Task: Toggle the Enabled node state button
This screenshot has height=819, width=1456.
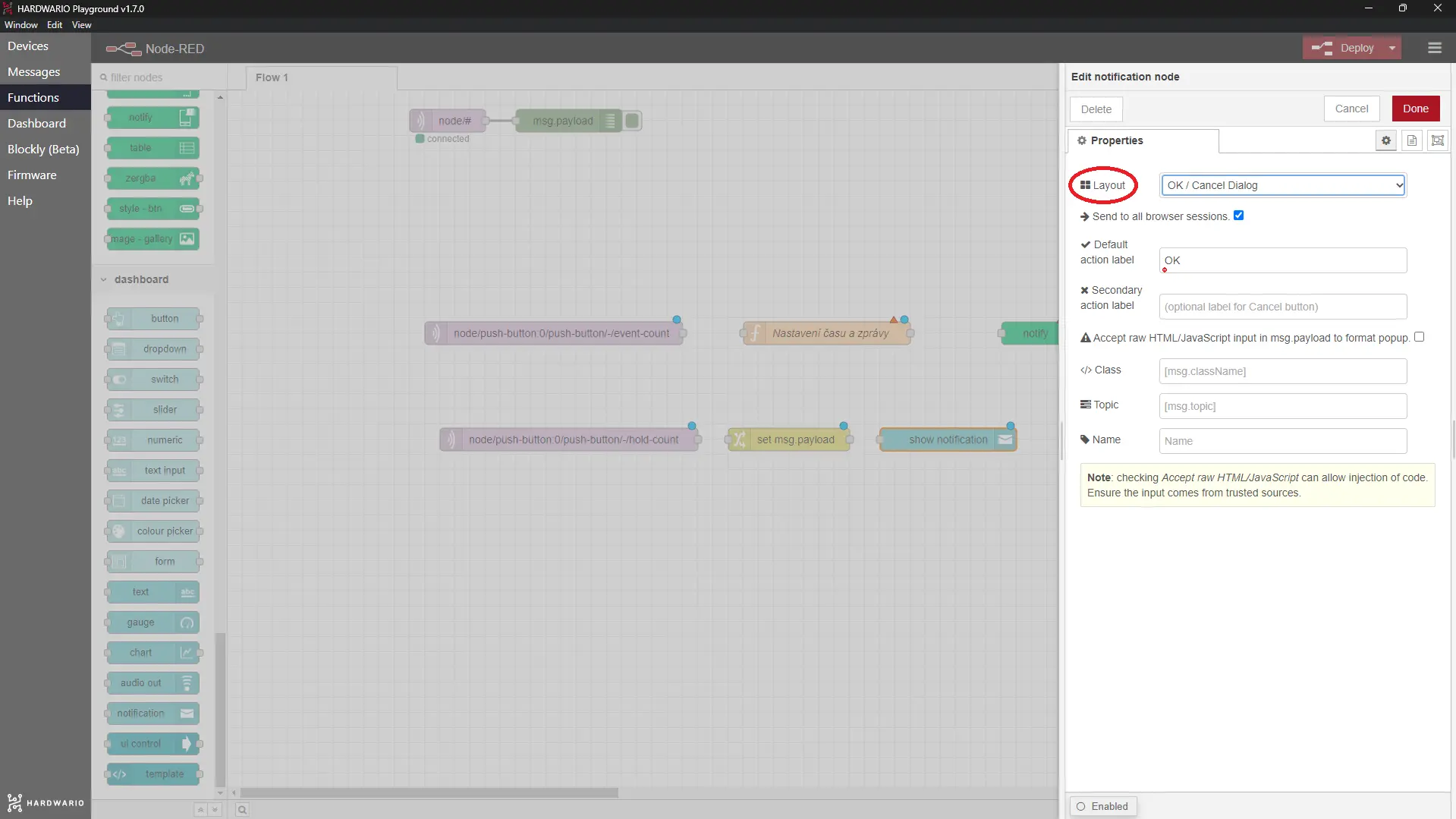Action: tap(1103, 806)
